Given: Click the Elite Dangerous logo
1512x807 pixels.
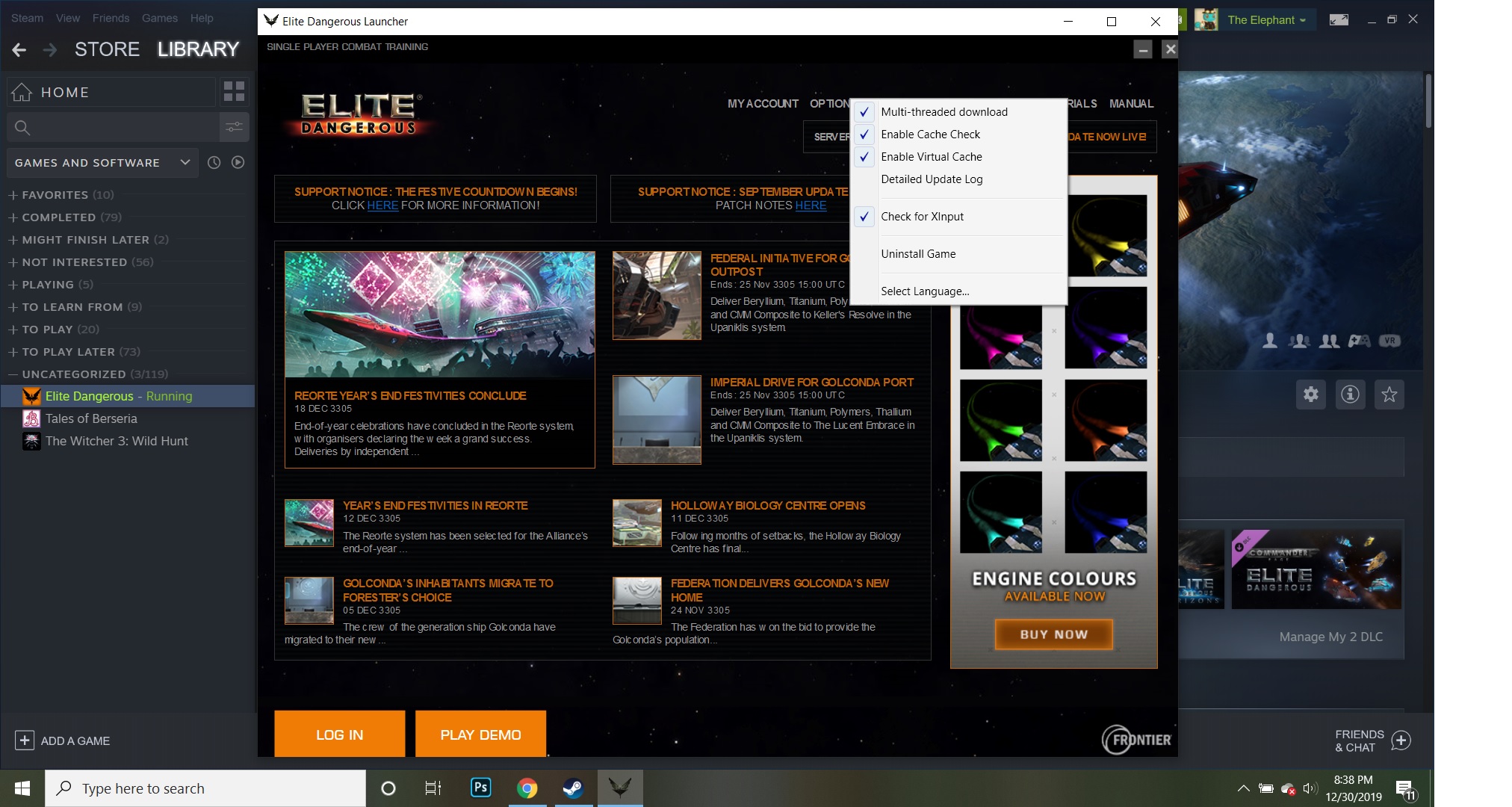Looking at the screenshot, I should [x=360, y=114].
